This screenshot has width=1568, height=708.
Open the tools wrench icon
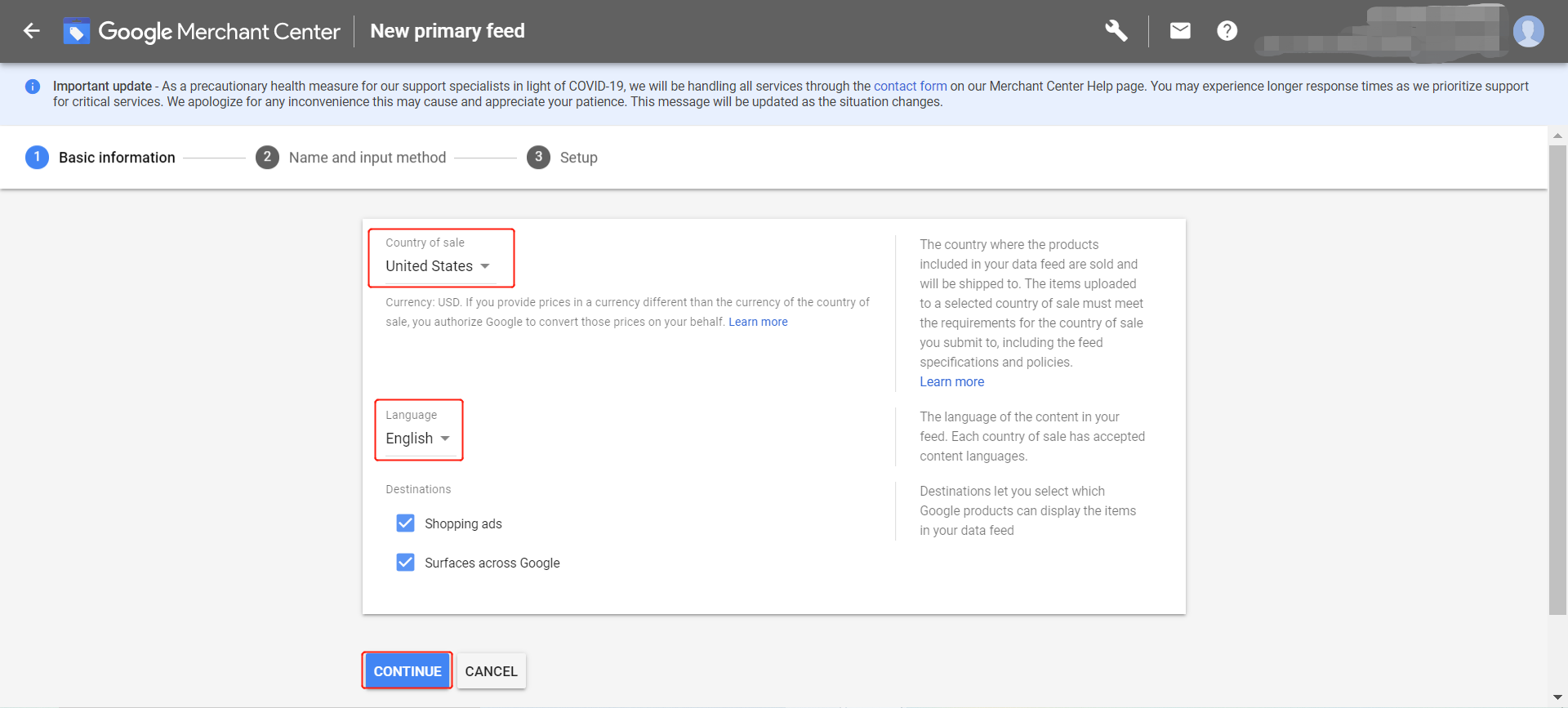1116,31
